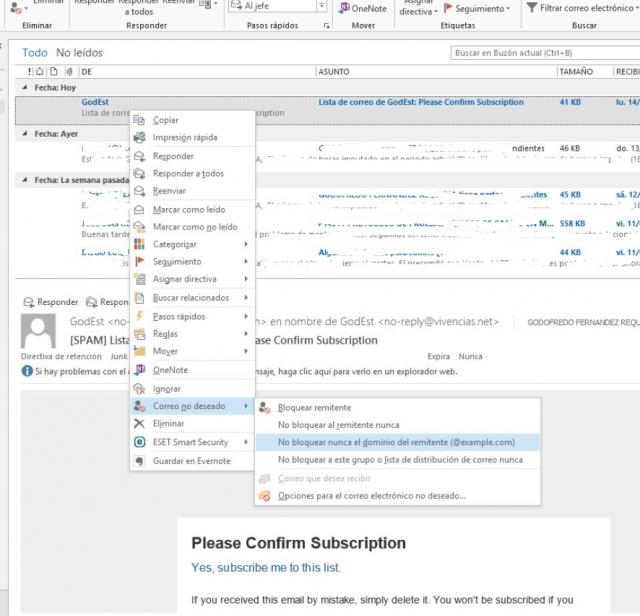Click the sender avatar picture
The height and width of the screenshot is (616, 640).
[x=38, y=331]
